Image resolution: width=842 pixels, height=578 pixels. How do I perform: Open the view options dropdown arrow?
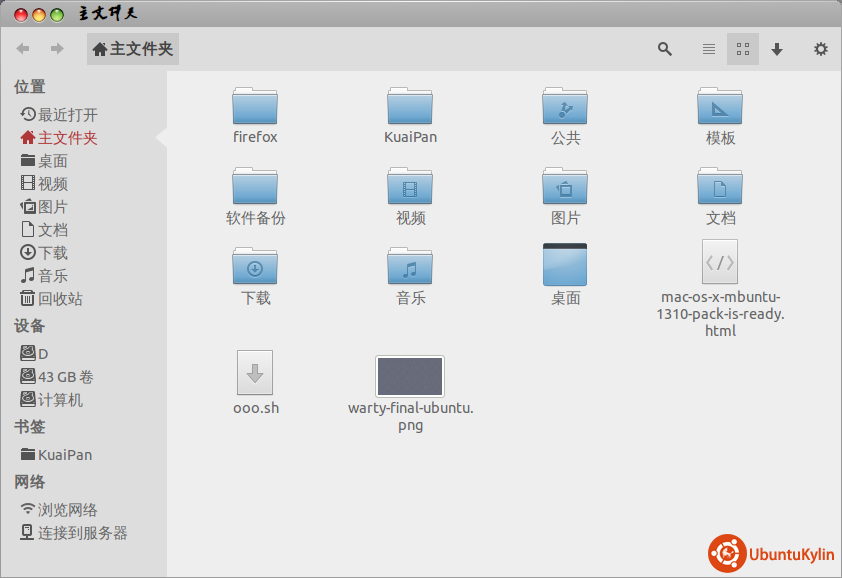click(777, 49)
